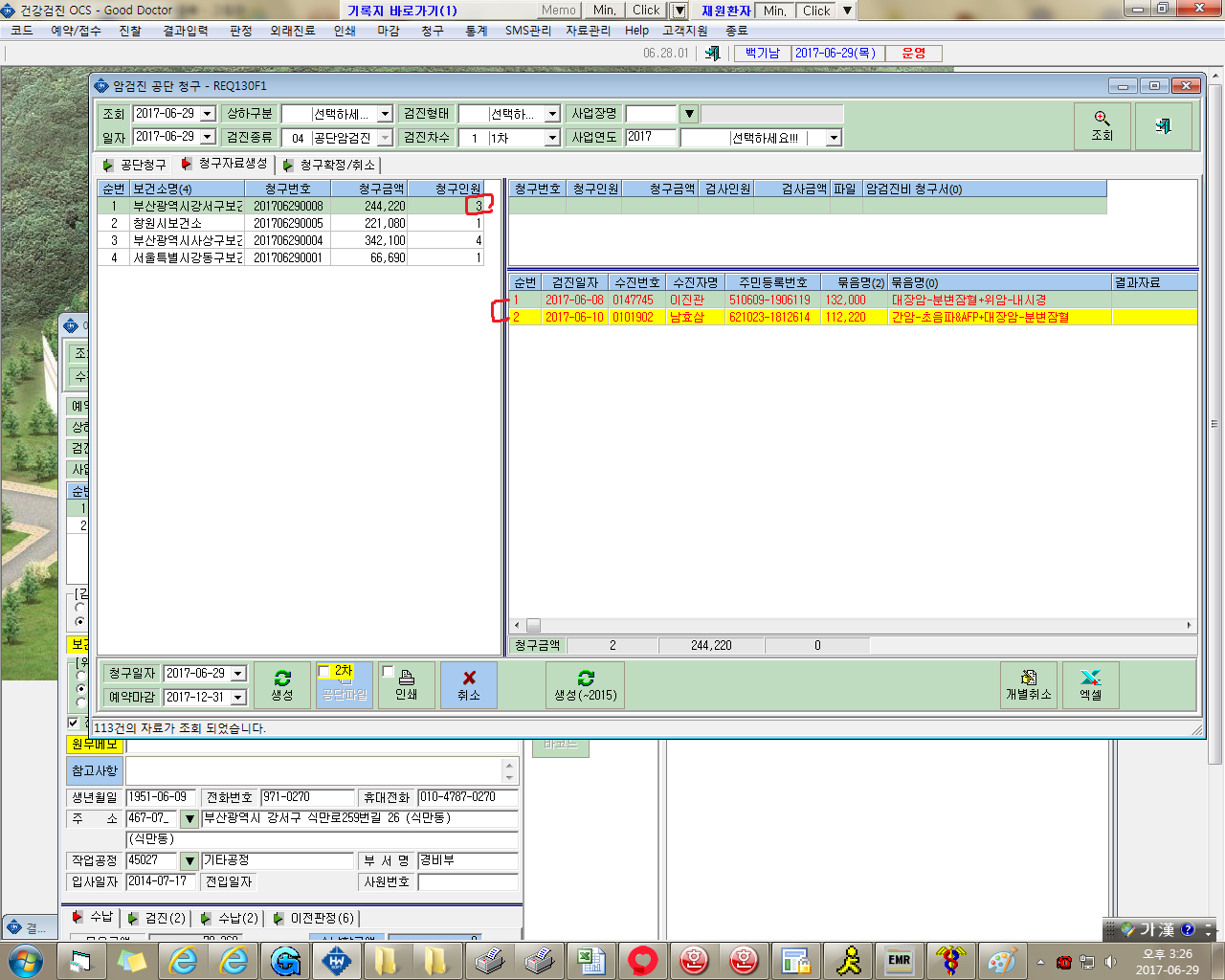Click the 생성(~2015) button
Image resolution: width=1225 pixels, height=980 pixels.
tap(586, 685)
